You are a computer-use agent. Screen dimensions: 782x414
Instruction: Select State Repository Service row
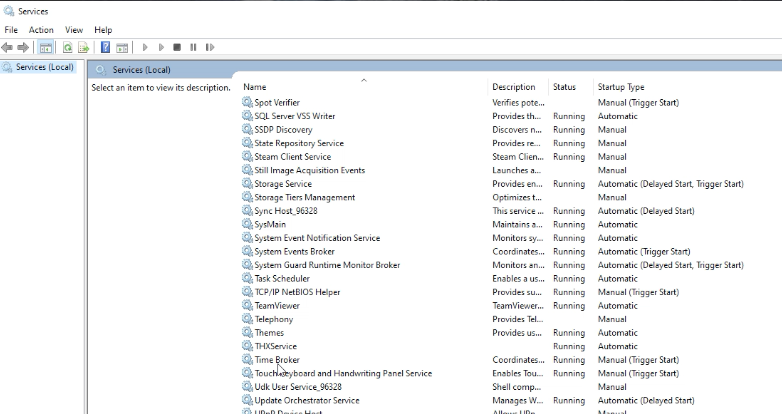coord(299,143)
